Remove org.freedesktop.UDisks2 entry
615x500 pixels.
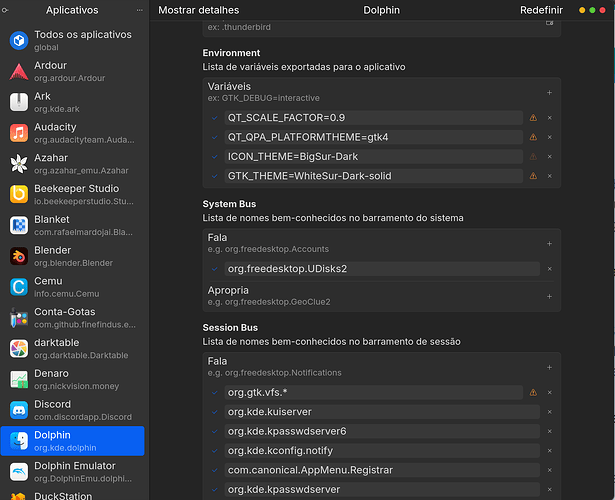549,269
